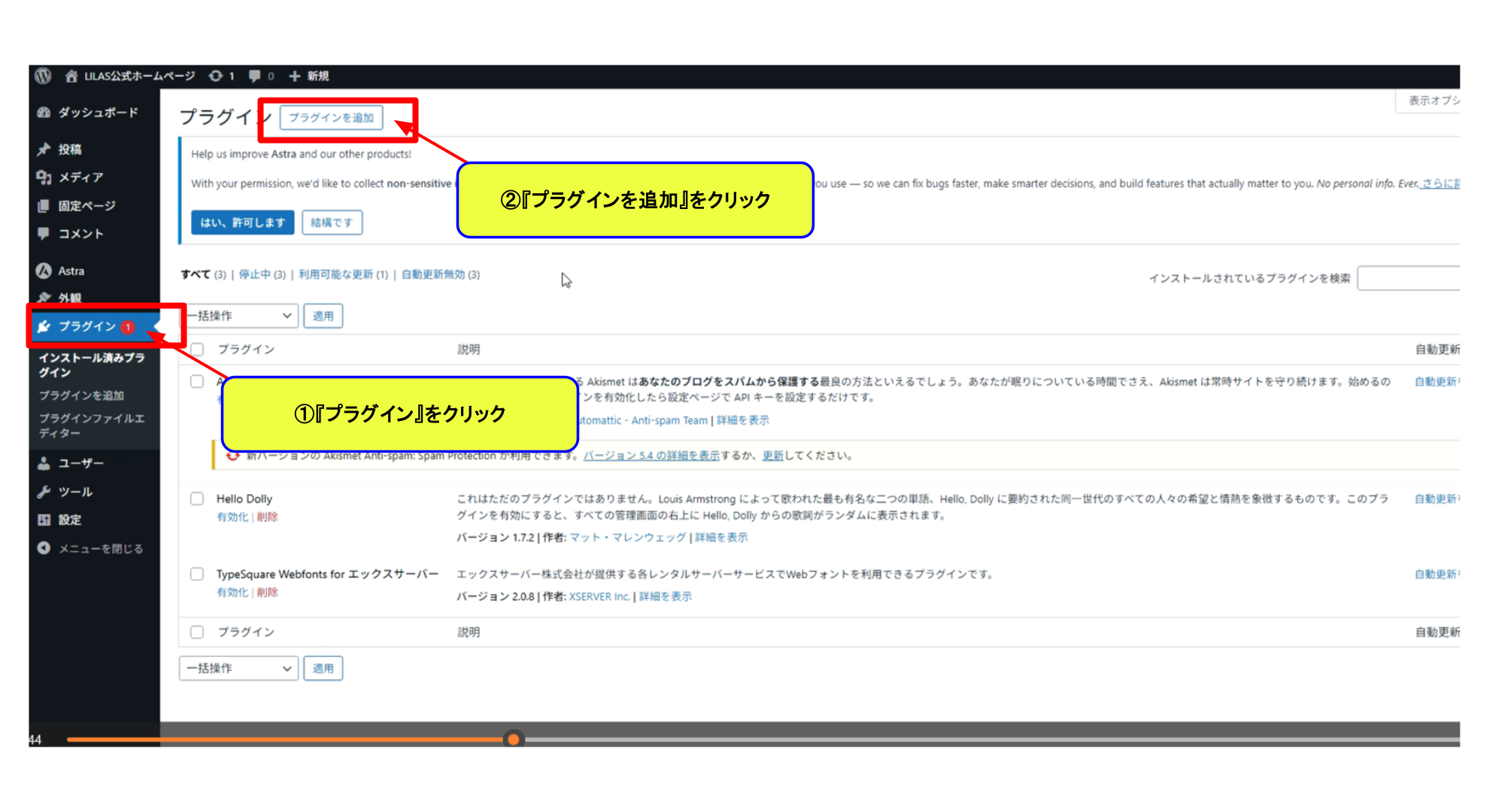
Task: Filter plugins by すべて
Action: pos(196,274)
